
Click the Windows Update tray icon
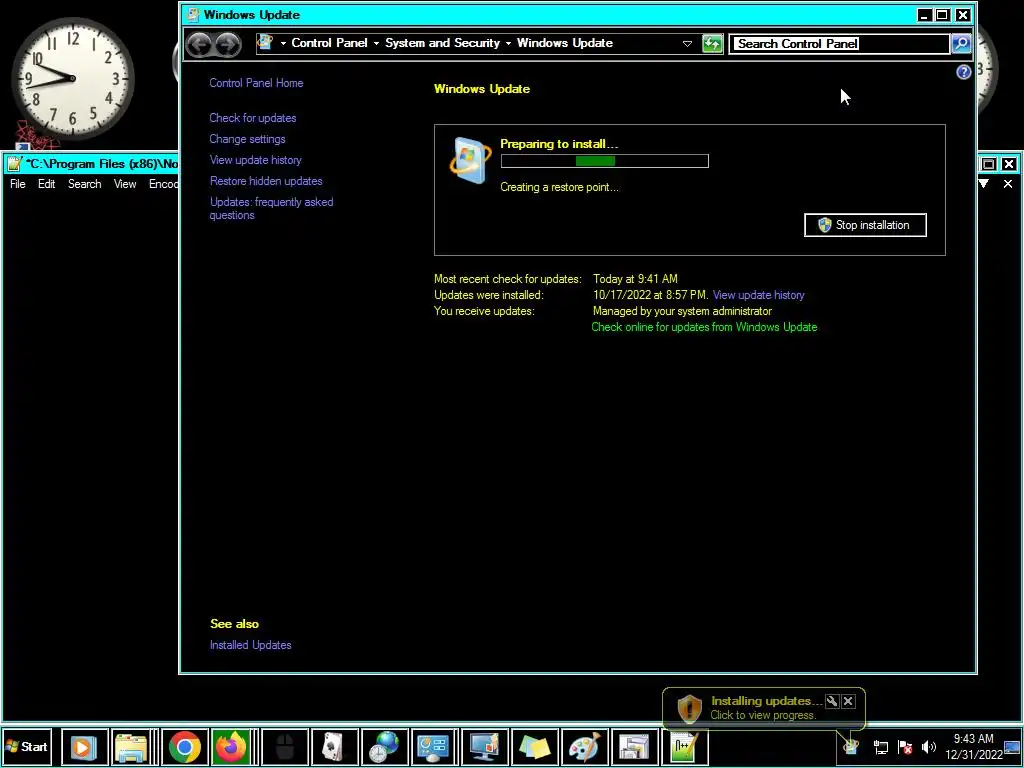(x=851, y=746)
